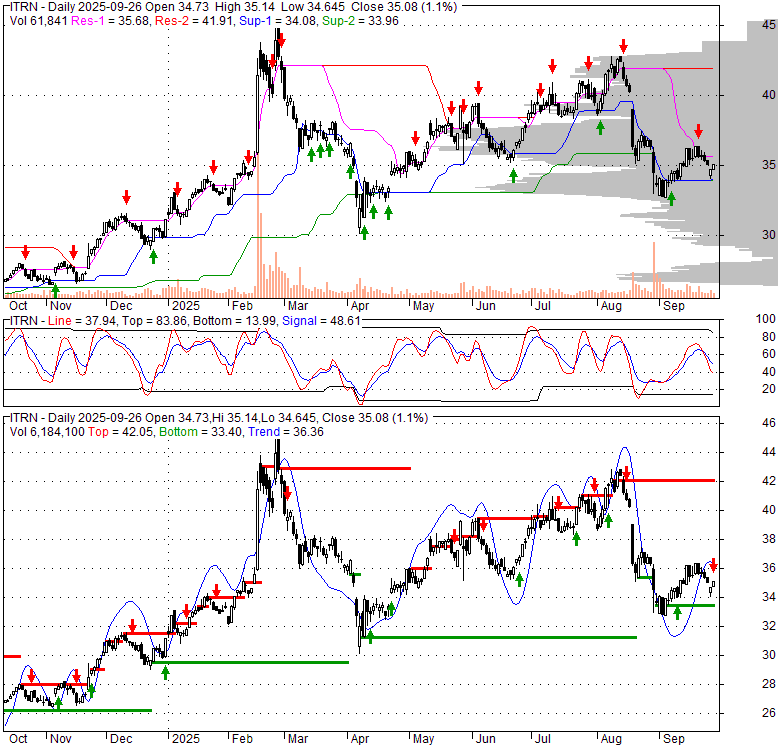
Task: Click the Bottom = 13.99 oscillator label
Action: tap(234, 321)
